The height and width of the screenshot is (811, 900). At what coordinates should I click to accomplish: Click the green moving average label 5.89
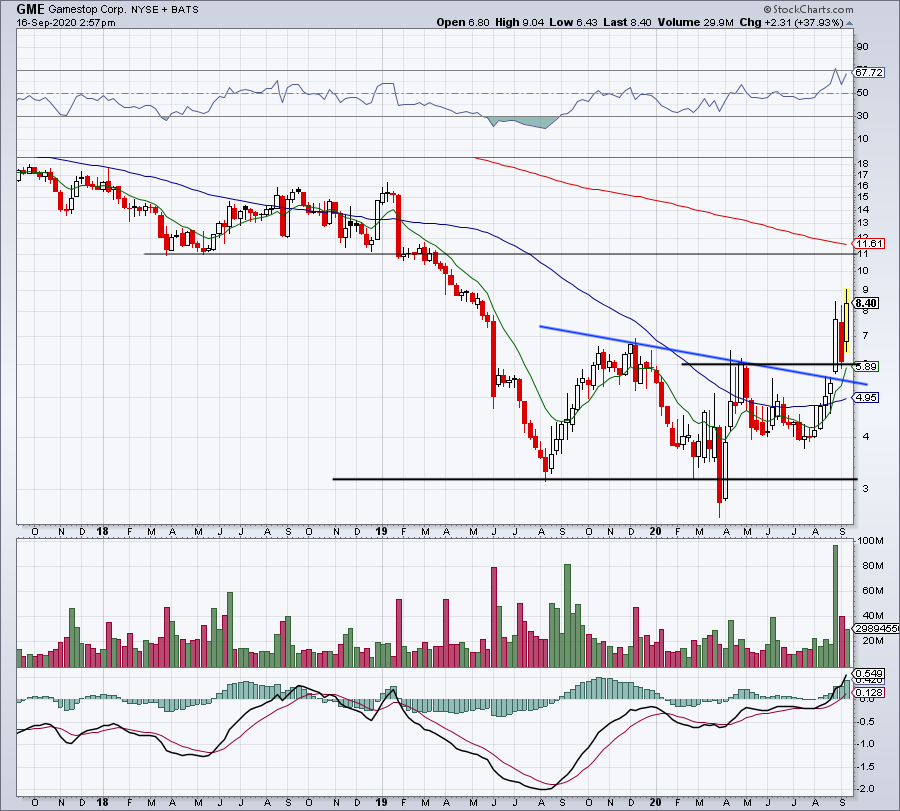(x=866, y=366)
